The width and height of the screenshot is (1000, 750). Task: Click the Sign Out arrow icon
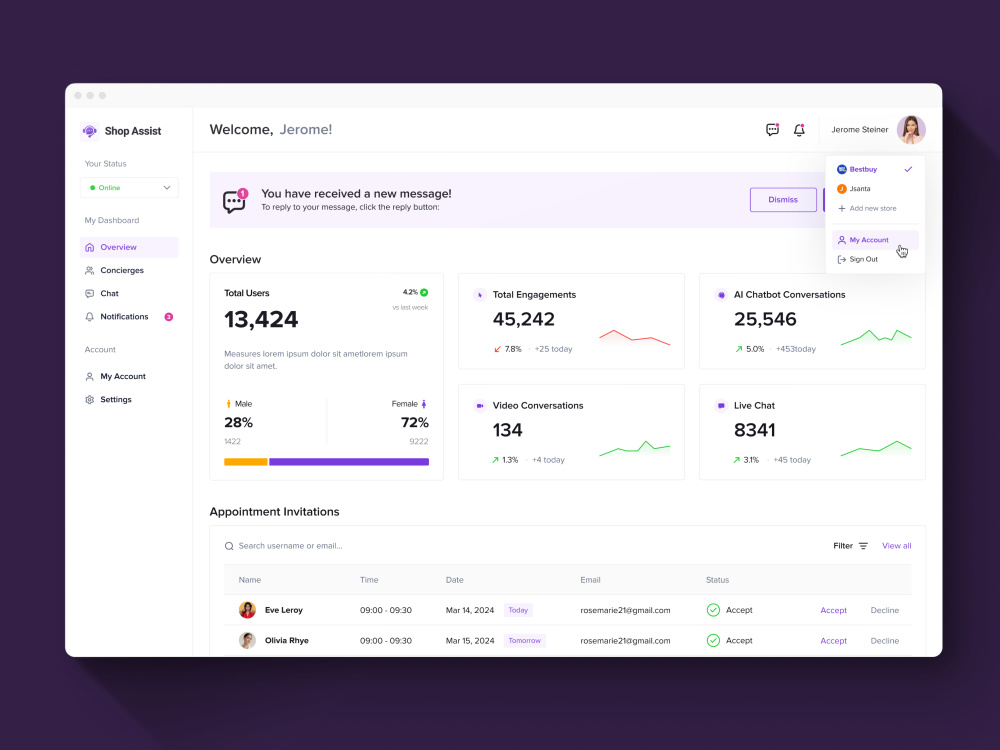coord(842,260)
